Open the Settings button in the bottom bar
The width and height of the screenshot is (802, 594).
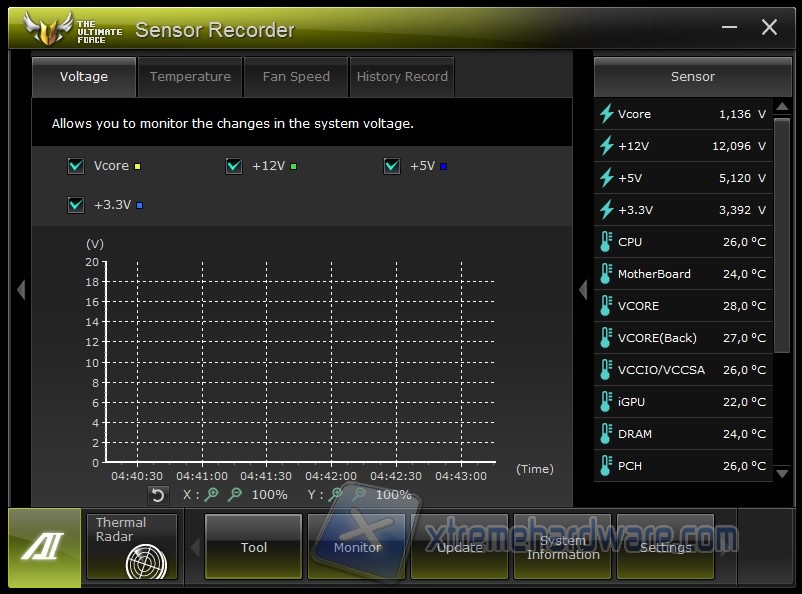click(x=665, y=547)
